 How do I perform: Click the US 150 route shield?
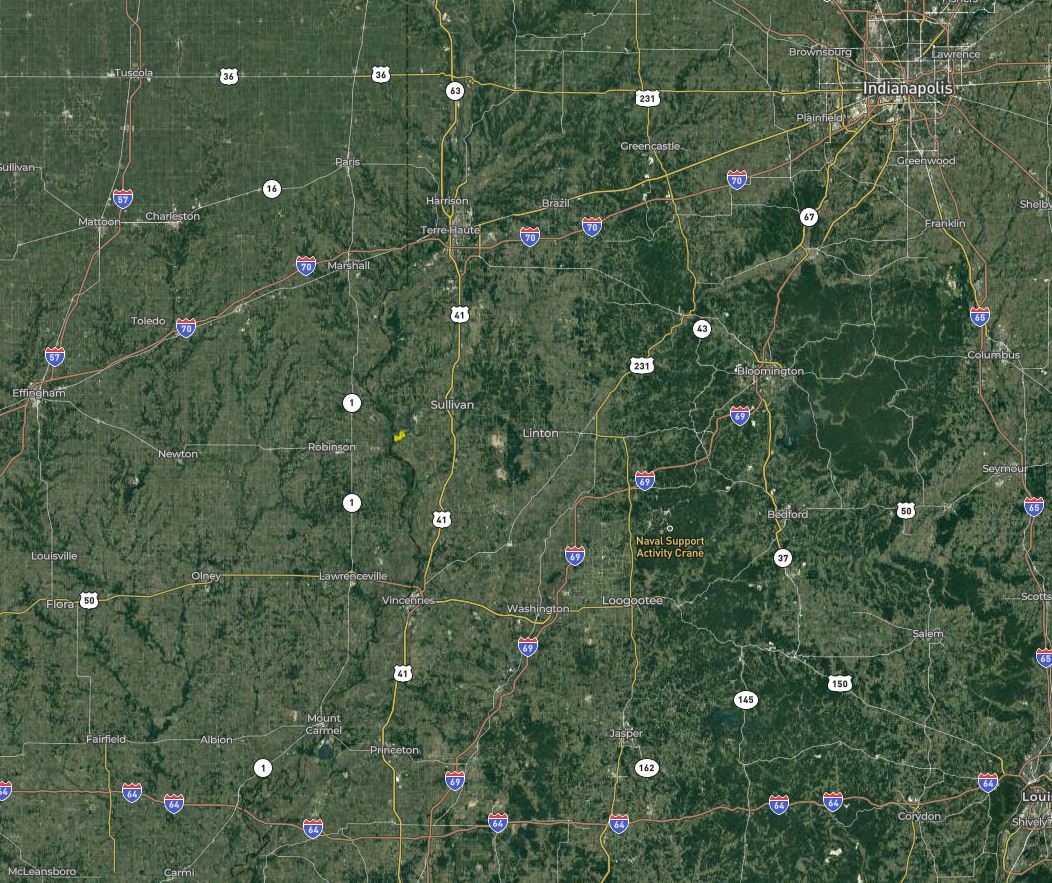click(839, 683)
